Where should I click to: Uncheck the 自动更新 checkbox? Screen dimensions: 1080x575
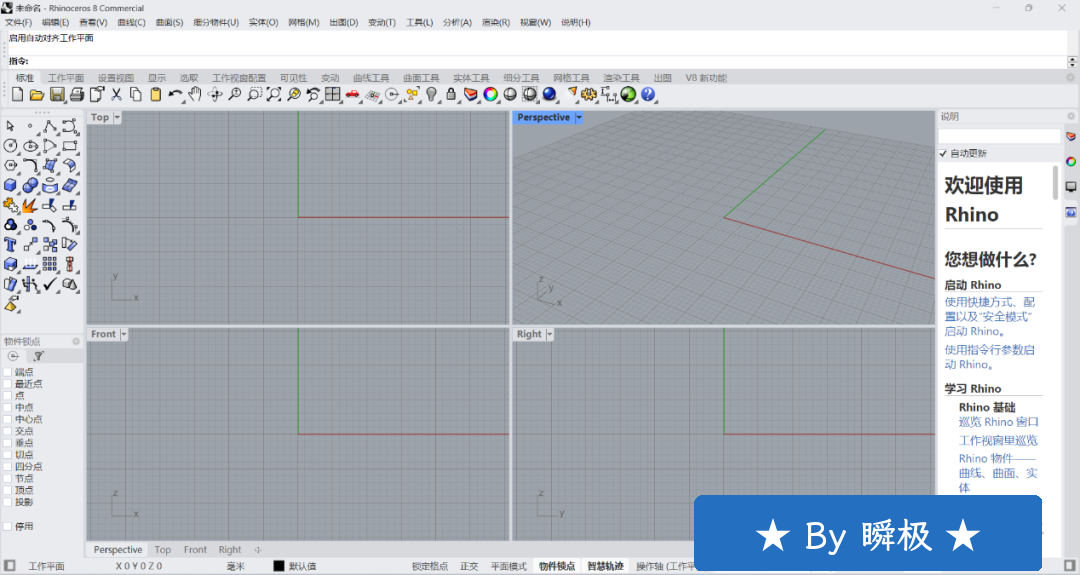[943, 153]
